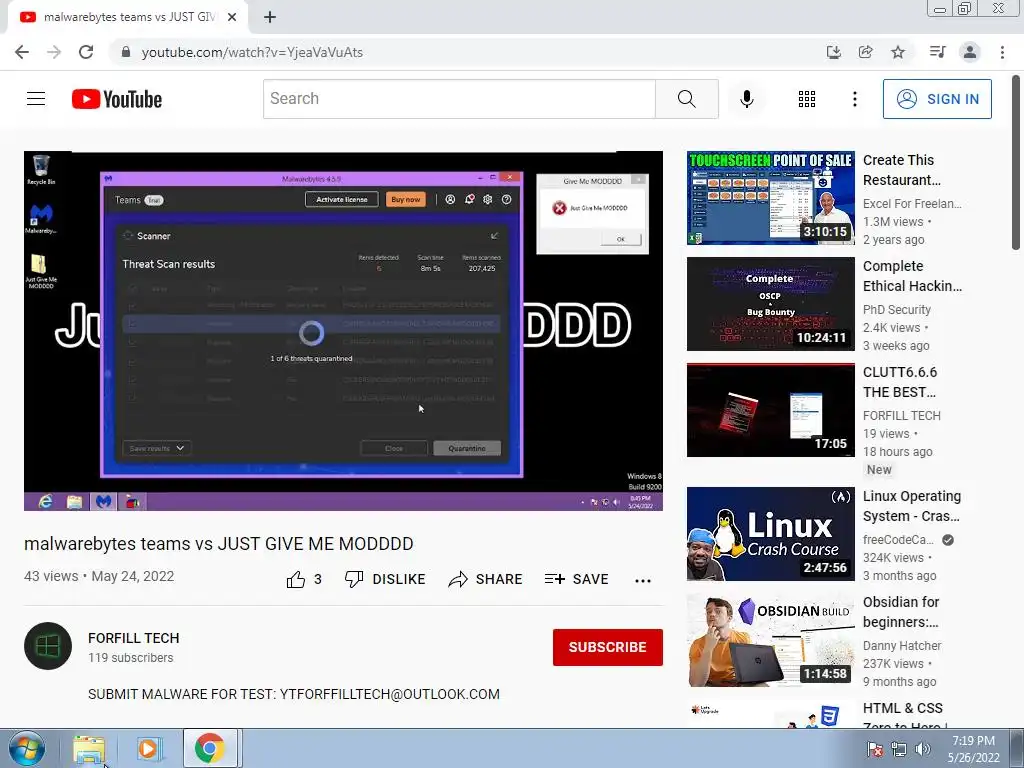This screenshot has width=1024, height=768.
Task: Subscribe to FORFILL TECH
Action: [x=607, y=647]
